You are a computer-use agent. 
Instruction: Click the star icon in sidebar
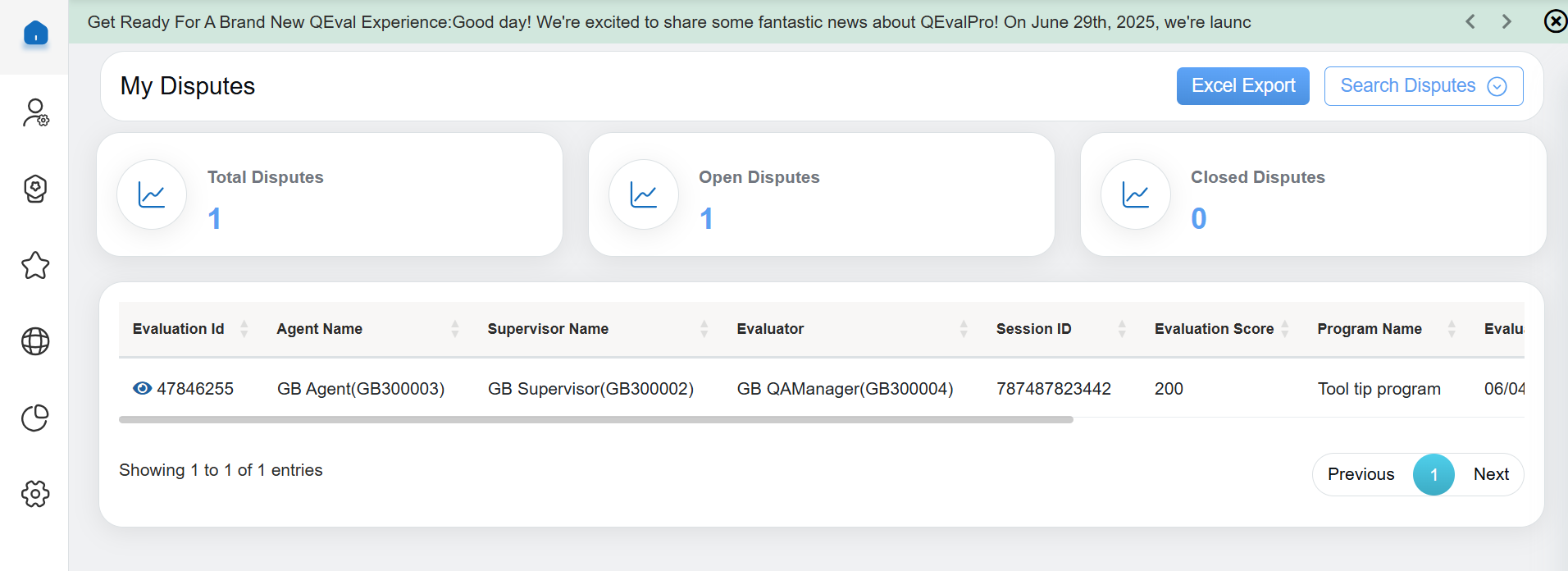click(35, 265)
